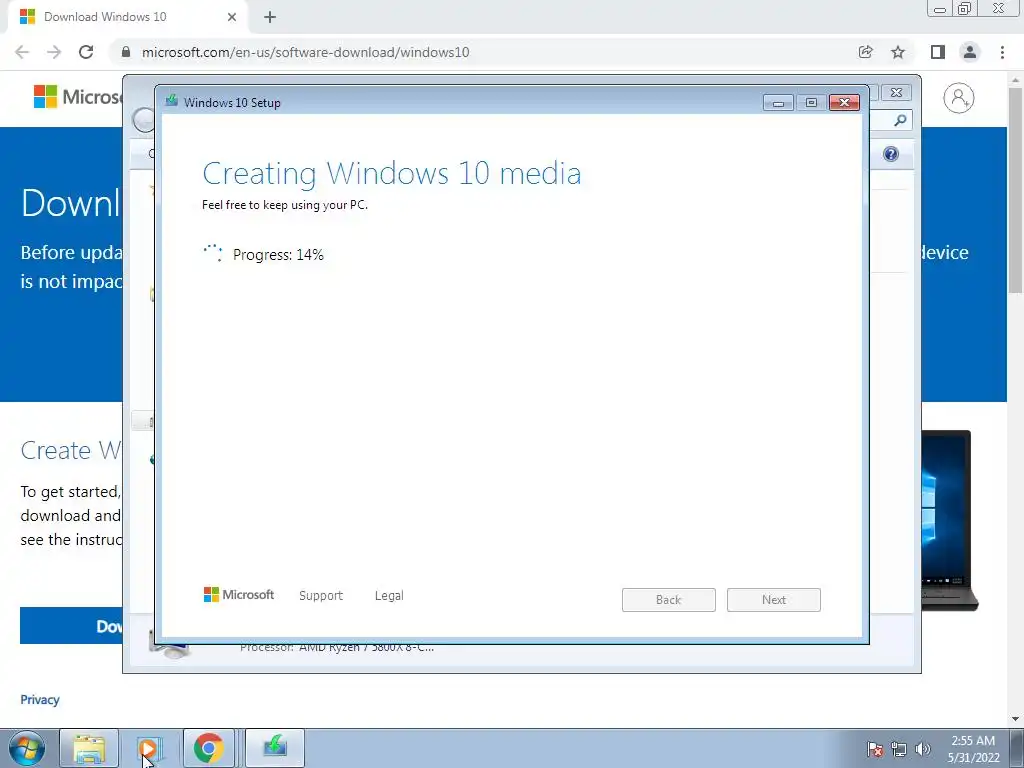
Task: Click the Privacy link on webpage
Action: click(x=40, y=699)
